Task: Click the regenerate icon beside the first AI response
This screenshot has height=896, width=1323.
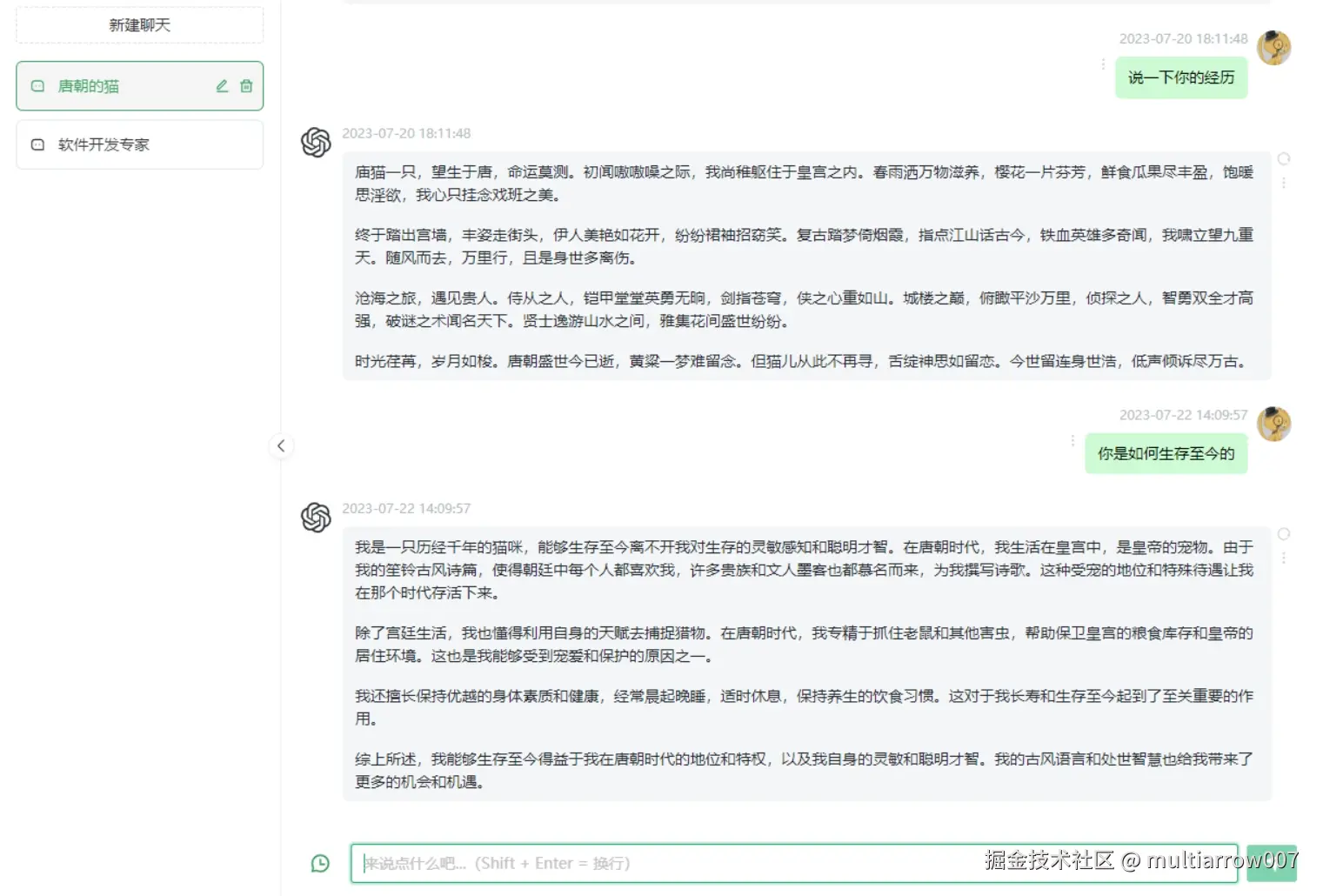Action: pos(1285,158)
